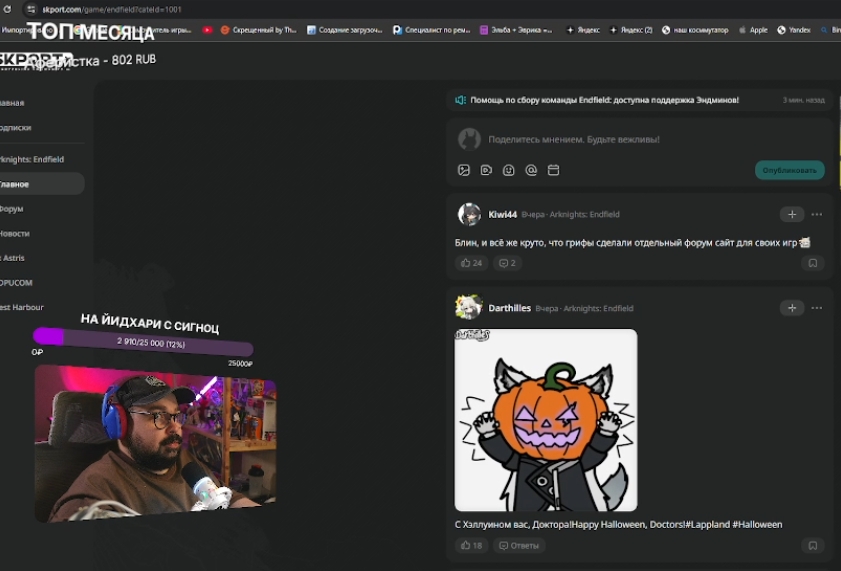Open more options on Darthilles' post
The height and width of the screenshot is (571, 841).
pos(816,308)
